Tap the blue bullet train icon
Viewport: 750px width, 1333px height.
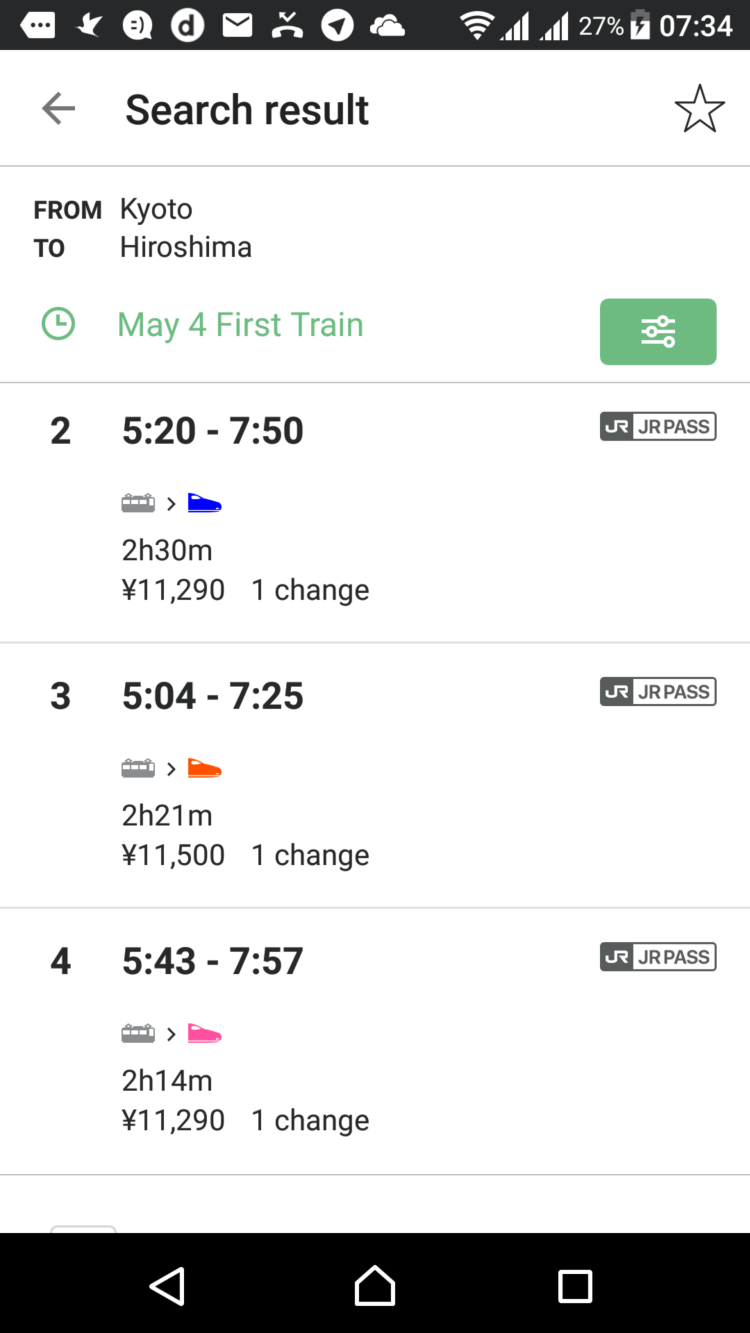pyautogui.click(x=204, y=503)
